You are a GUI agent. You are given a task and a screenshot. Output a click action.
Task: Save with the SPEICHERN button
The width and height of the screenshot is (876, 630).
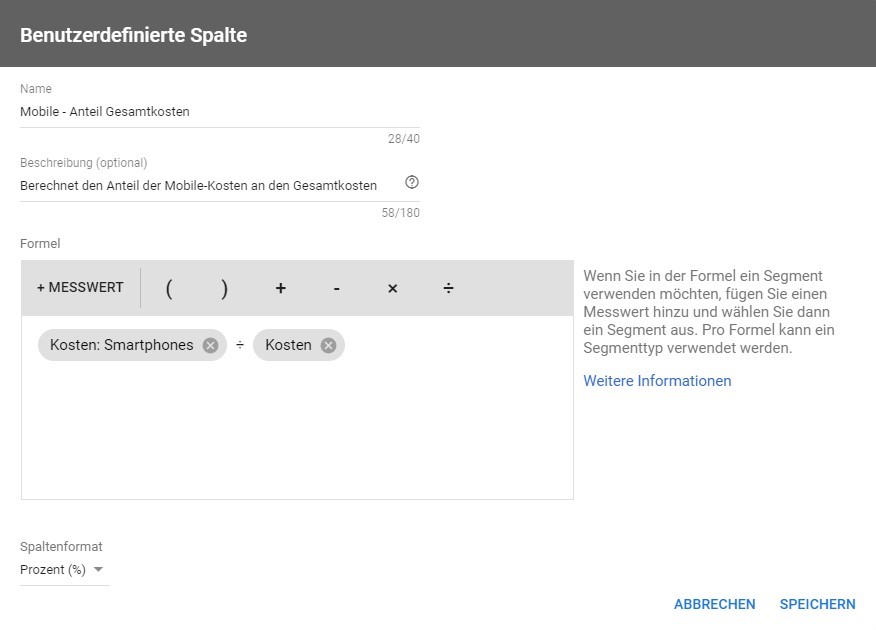[817, 604]
